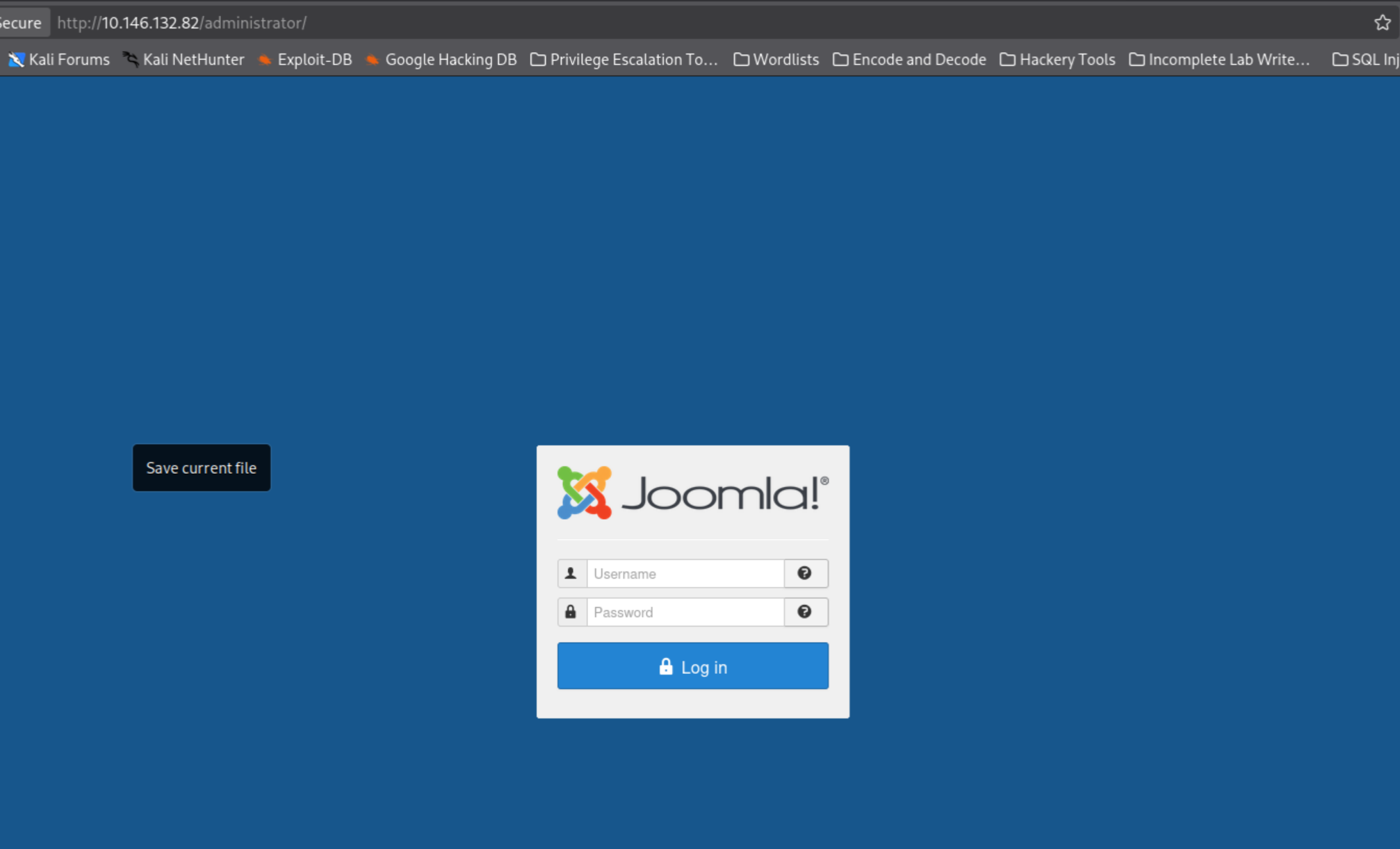Click the Joomla! logo
Screen dimensions: 1400x849
pyautogui.click(x=692, y=493)
